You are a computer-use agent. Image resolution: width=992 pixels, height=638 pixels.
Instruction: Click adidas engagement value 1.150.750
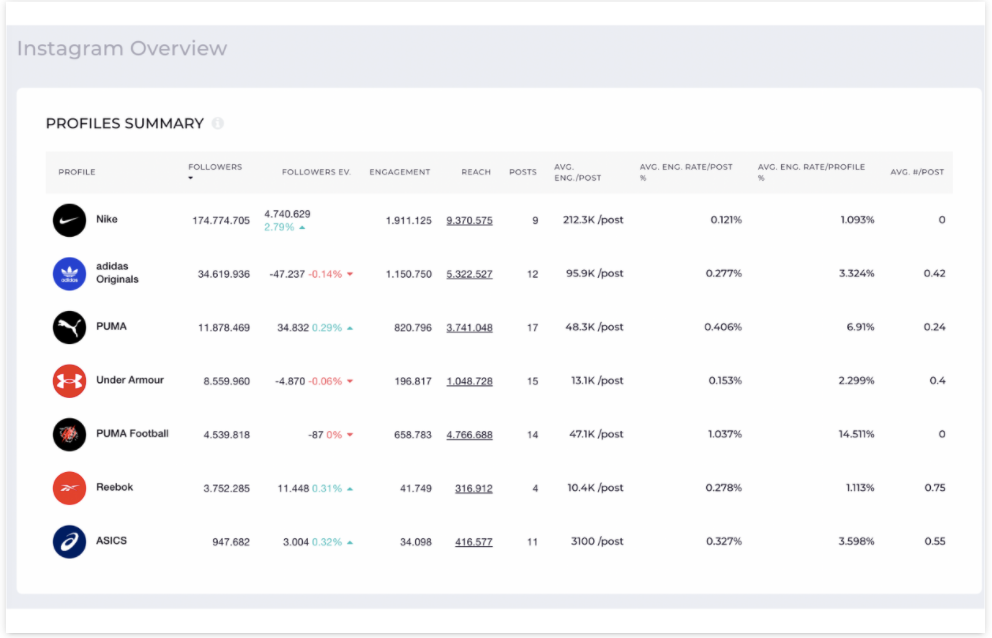click(x=409, y=274)
